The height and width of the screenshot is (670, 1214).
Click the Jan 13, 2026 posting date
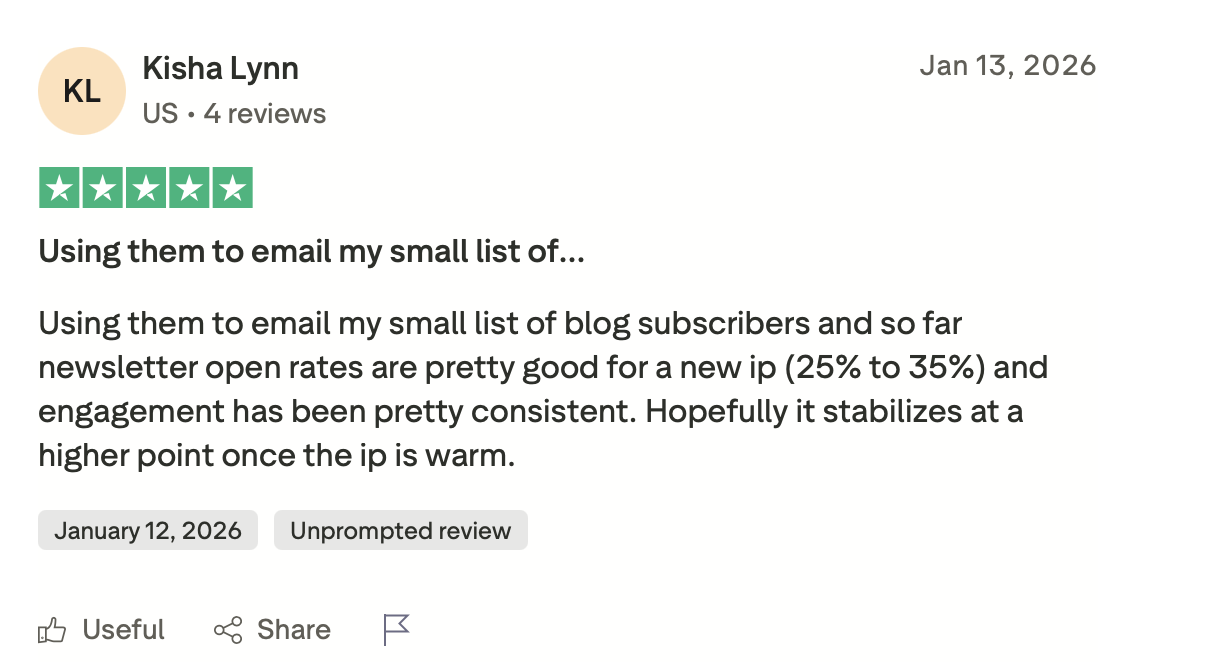(1008, 64)
